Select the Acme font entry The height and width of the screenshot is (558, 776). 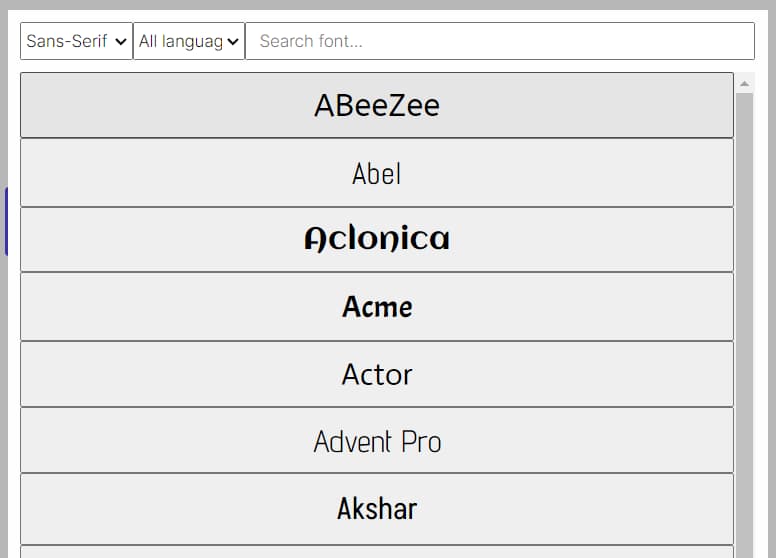click(x=377, y=307)
